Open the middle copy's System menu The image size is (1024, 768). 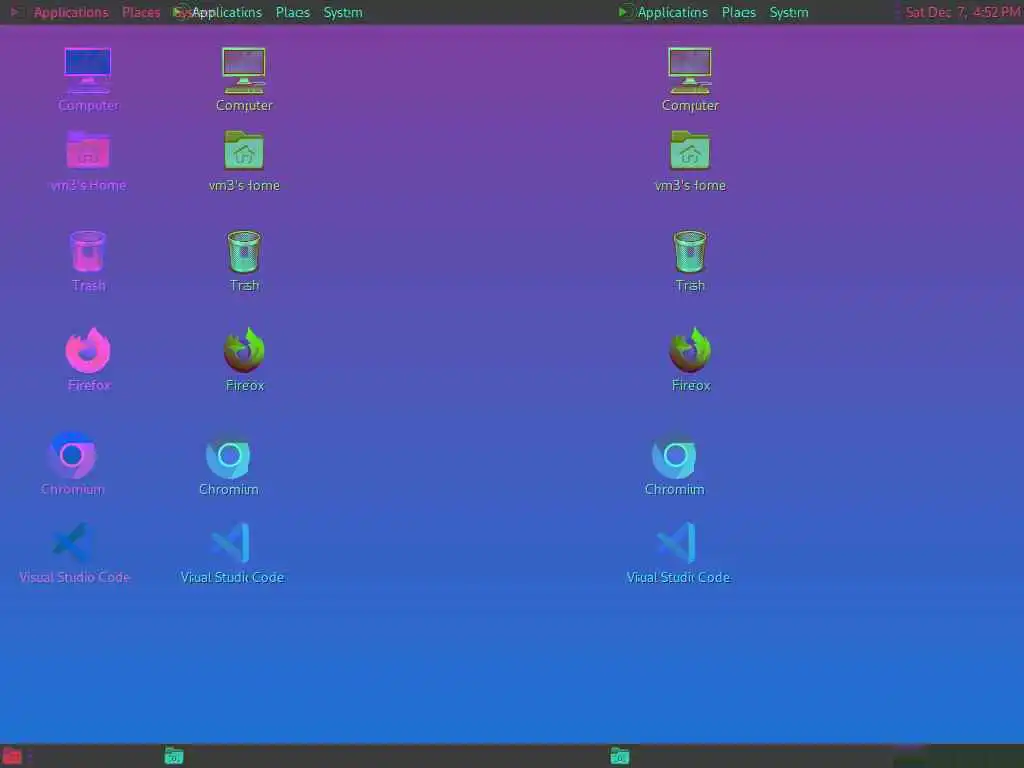coord(343,12)
